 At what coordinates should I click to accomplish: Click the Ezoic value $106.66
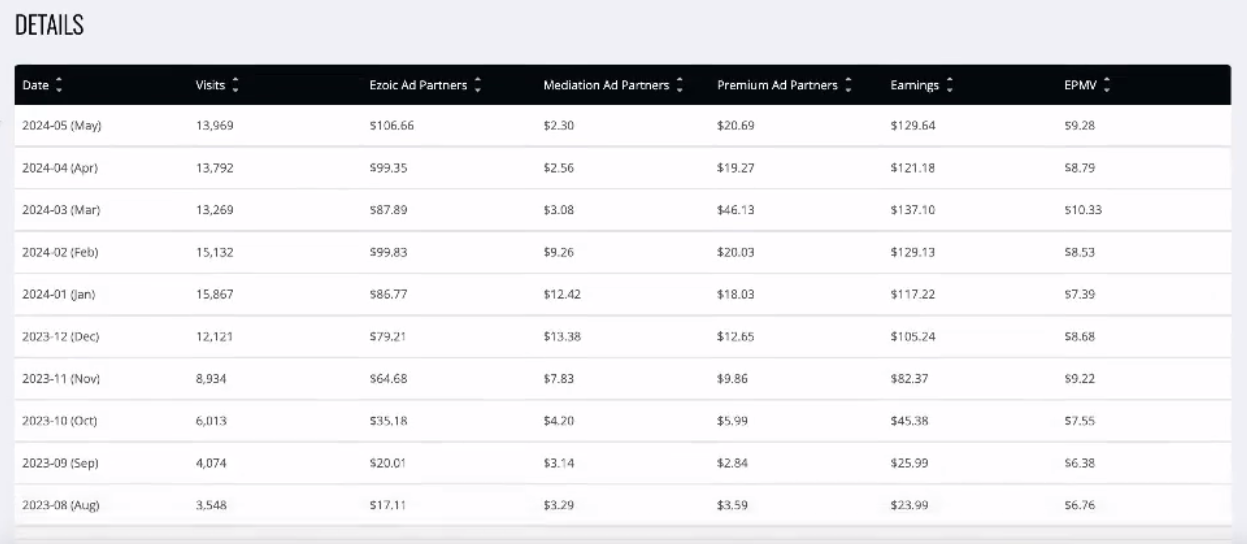(392, 126)
